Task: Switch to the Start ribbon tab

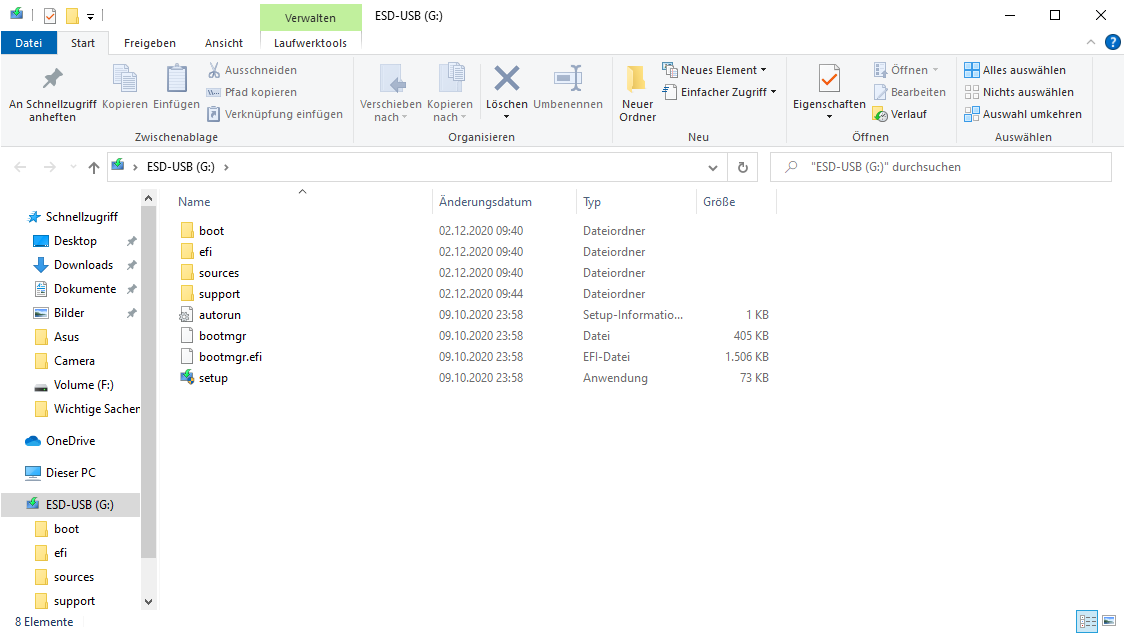Action: (83, 43)
